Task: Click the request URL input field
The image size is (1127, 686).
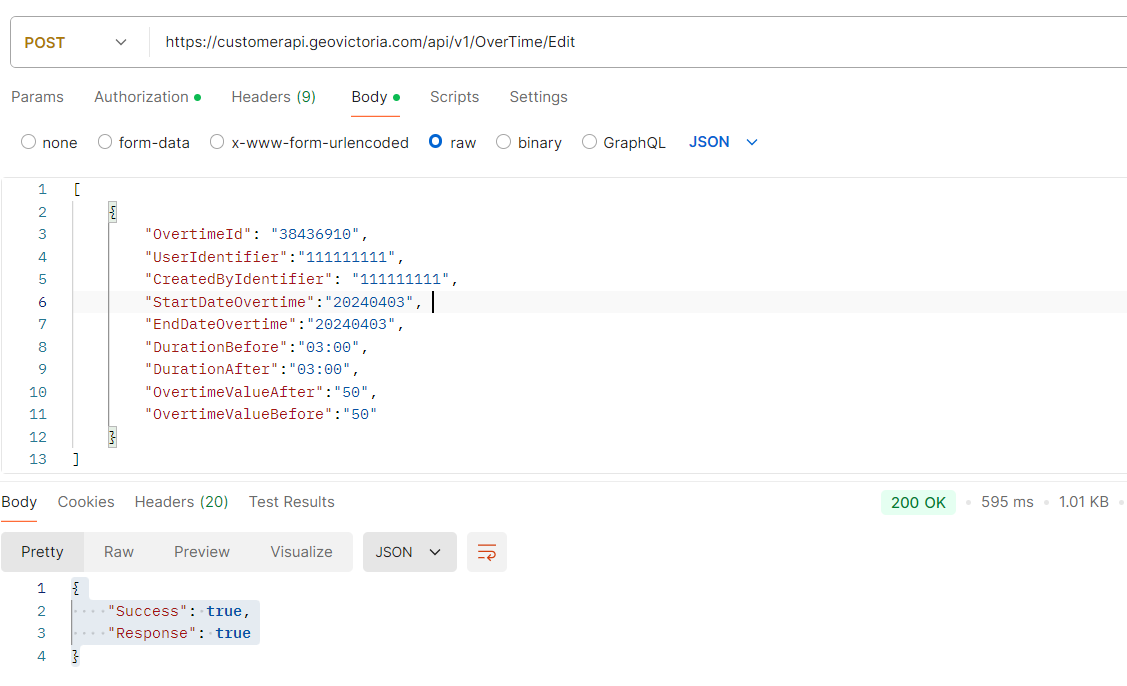Action: [x=600, y=42]
